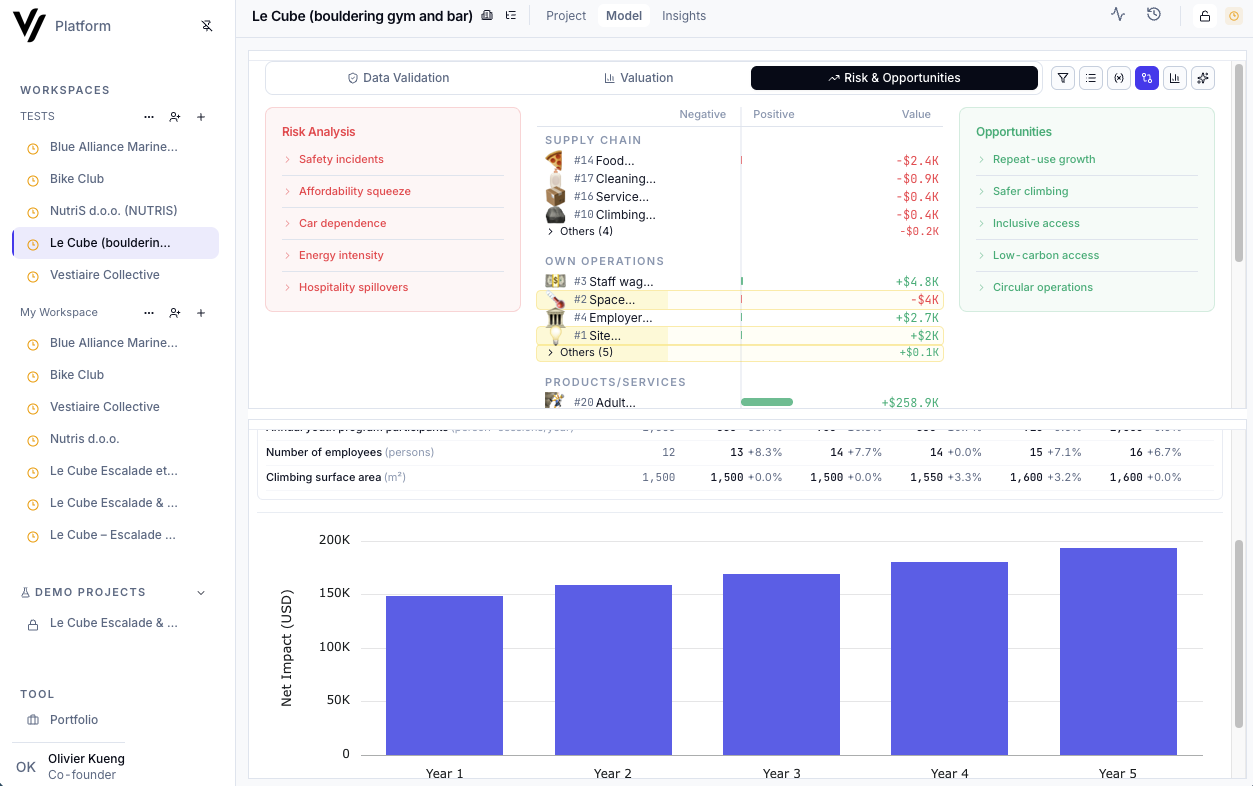Click the unlock padlock icon top right
The width and height of the screenshot is (1253, 786).
[1204, 15]
